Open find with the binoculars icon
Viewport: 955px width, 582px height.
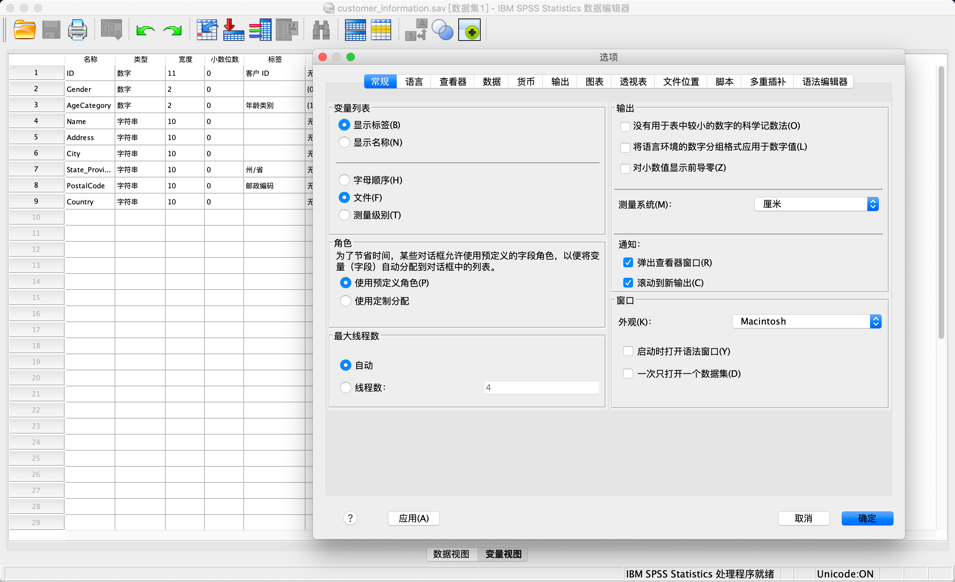click(321, 30)
